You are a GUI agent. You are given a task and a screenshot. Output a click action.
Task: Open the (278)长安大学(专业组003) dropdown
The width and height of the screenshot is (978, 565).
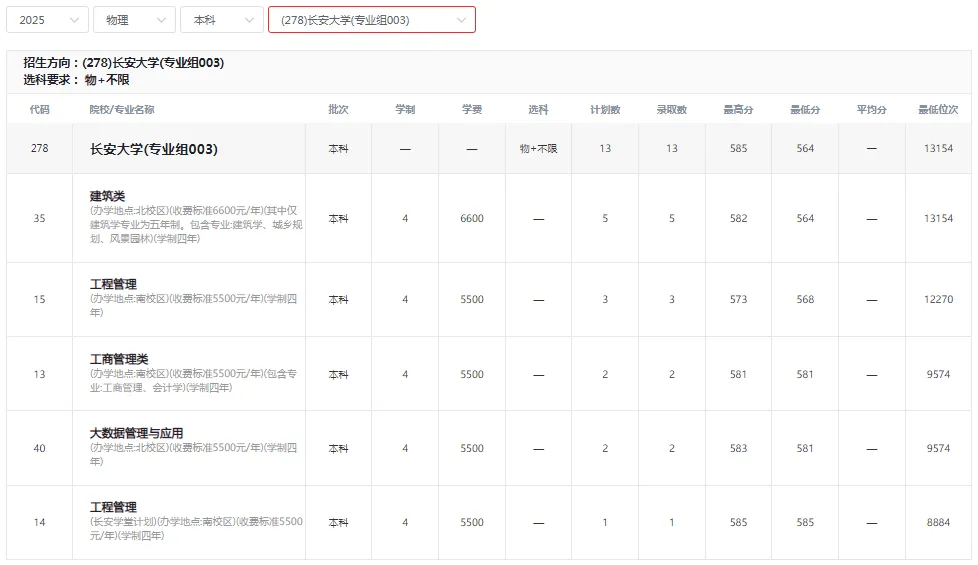[x=372, y=20]
